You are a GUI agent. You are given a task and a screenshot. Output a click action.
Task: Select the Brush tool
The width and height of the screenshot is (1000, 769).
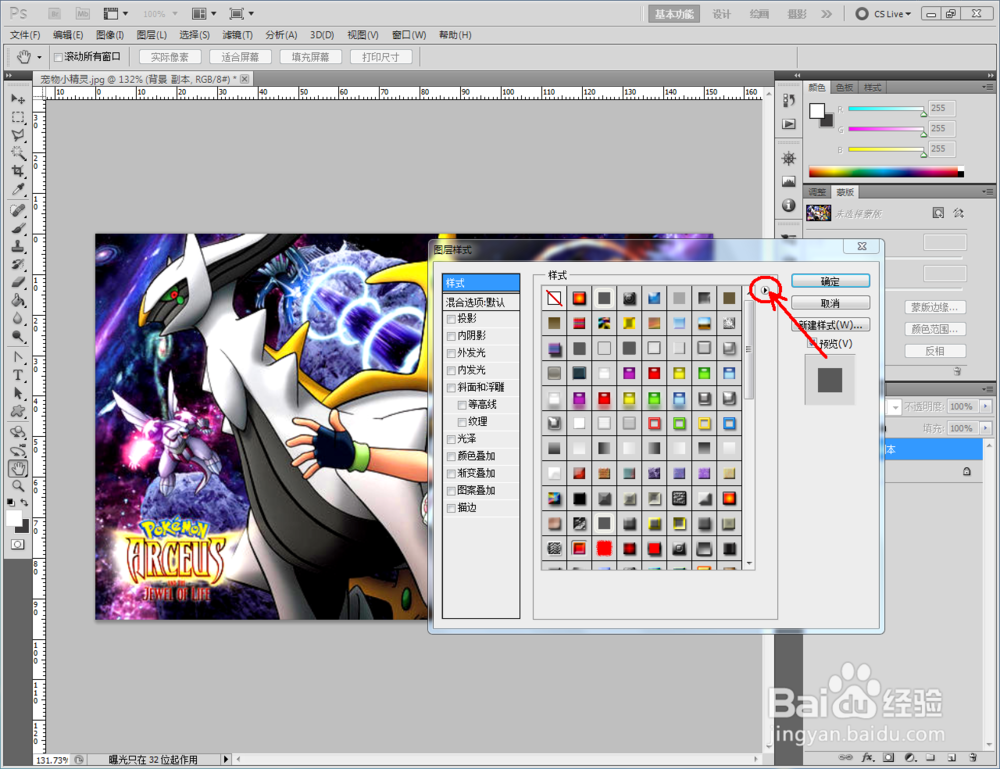click(x=18, y=228)
